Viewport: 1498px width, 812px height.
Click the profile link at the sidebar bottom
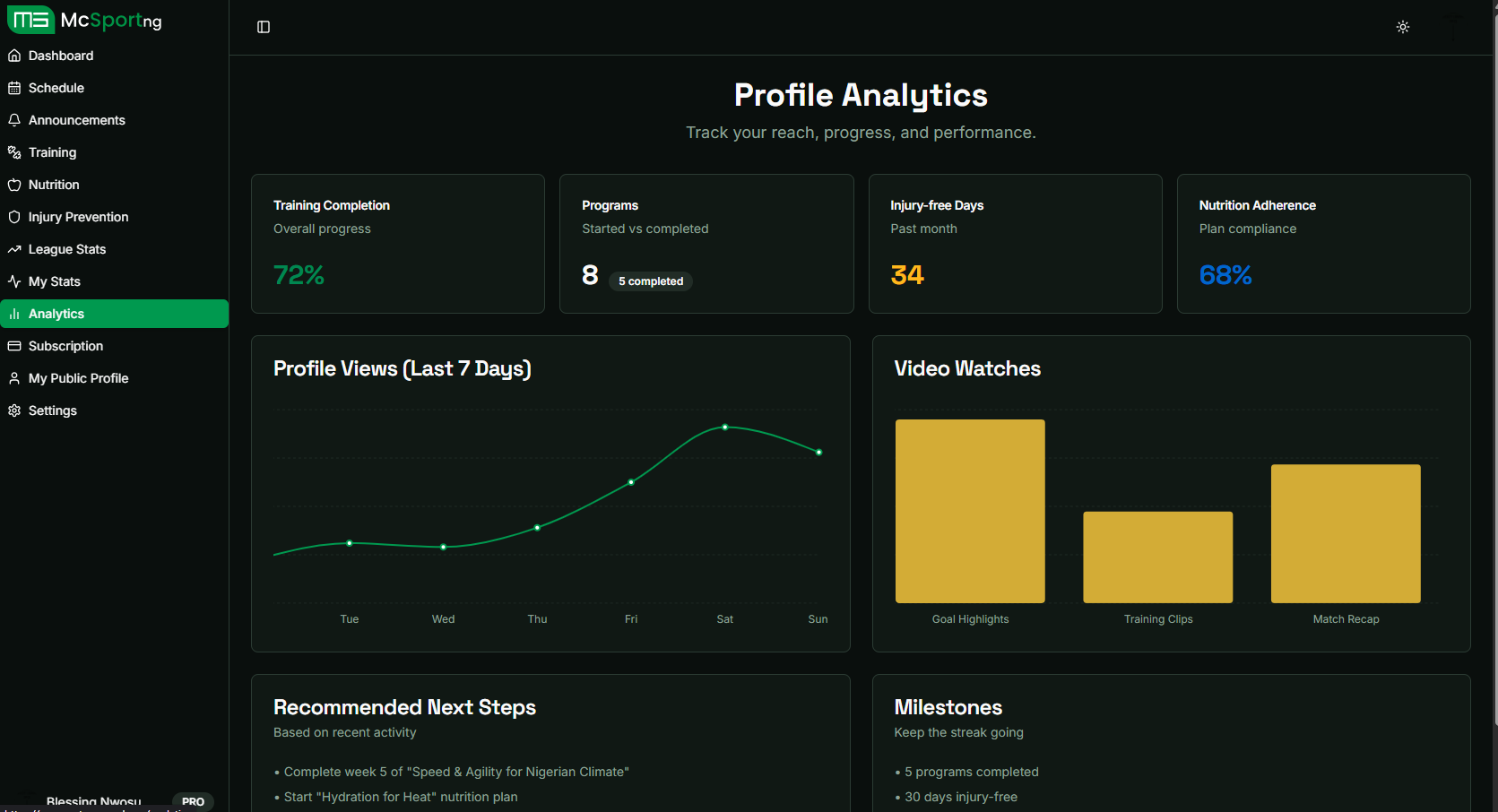tap(94, 802)
